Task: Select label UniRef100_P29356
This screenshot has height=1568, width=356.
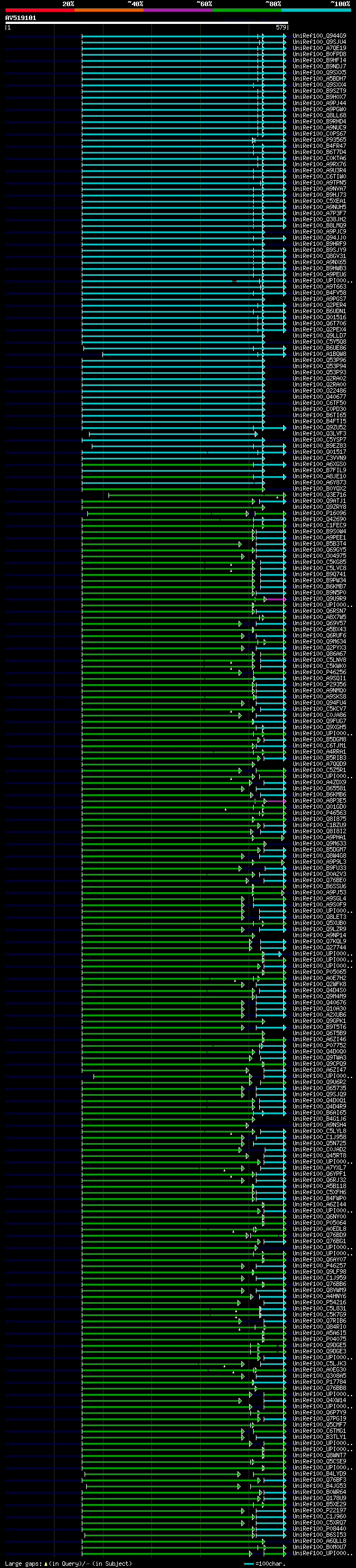Action: 319,684
